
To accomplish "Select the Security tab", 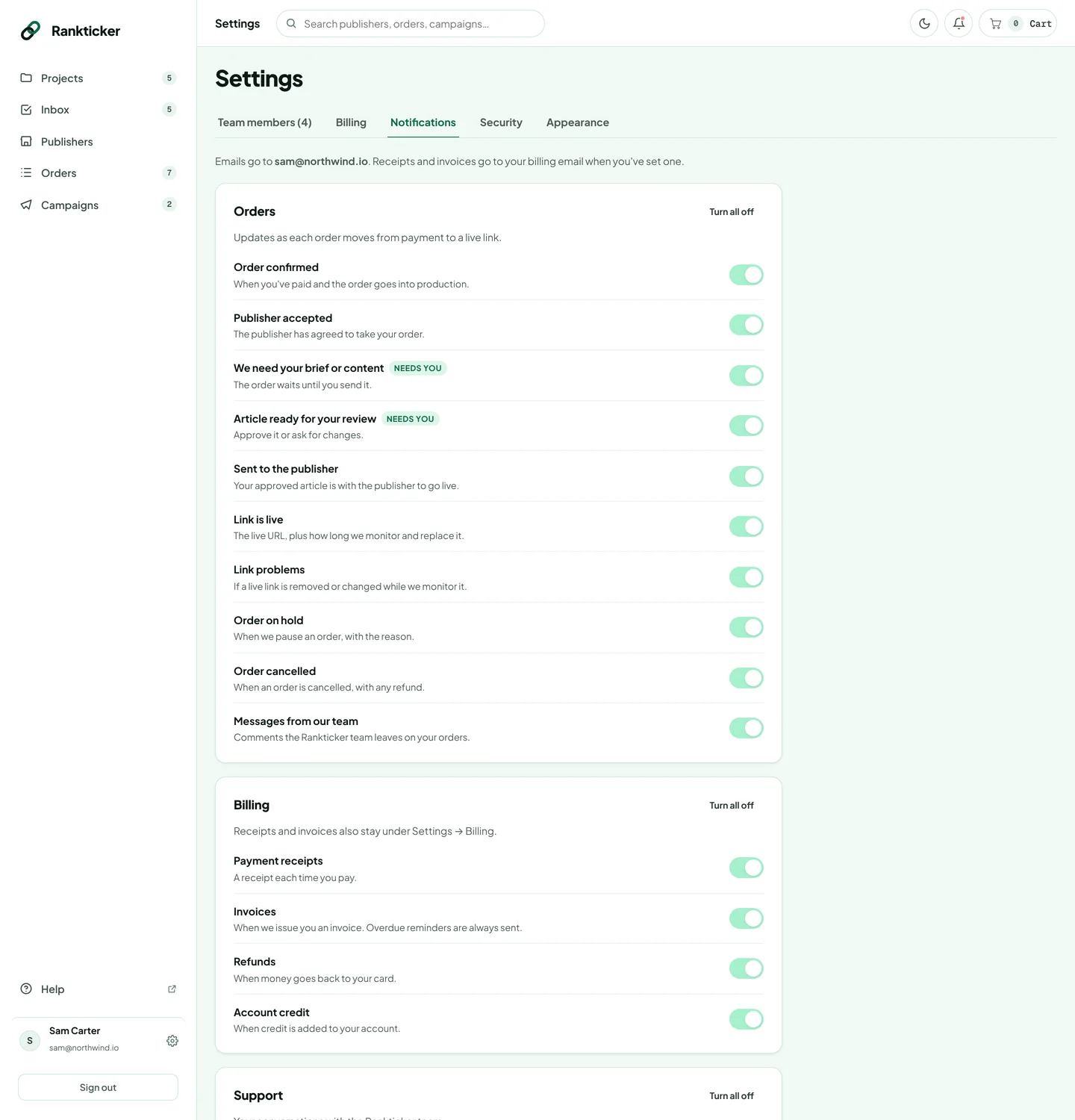I will (501, 122).
